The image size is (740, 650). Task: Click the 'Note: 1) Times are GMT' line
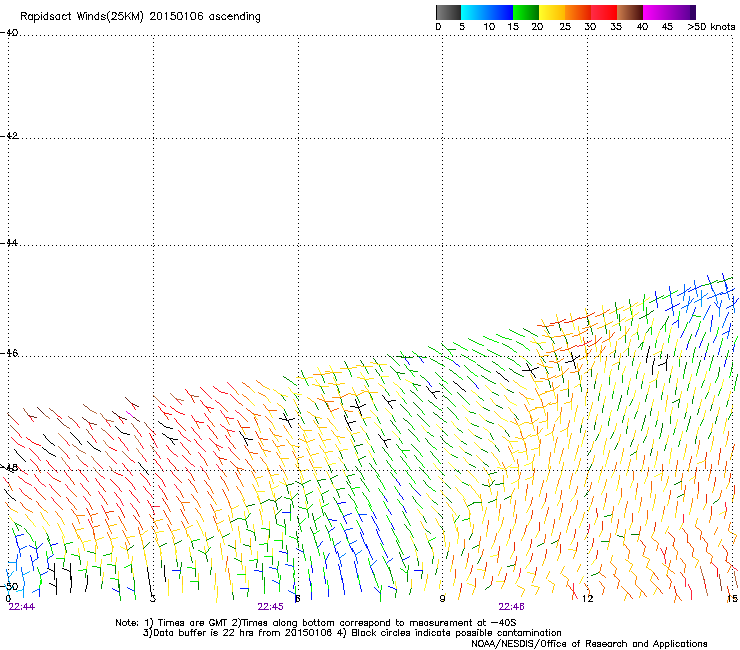click(x=315, y=623)
